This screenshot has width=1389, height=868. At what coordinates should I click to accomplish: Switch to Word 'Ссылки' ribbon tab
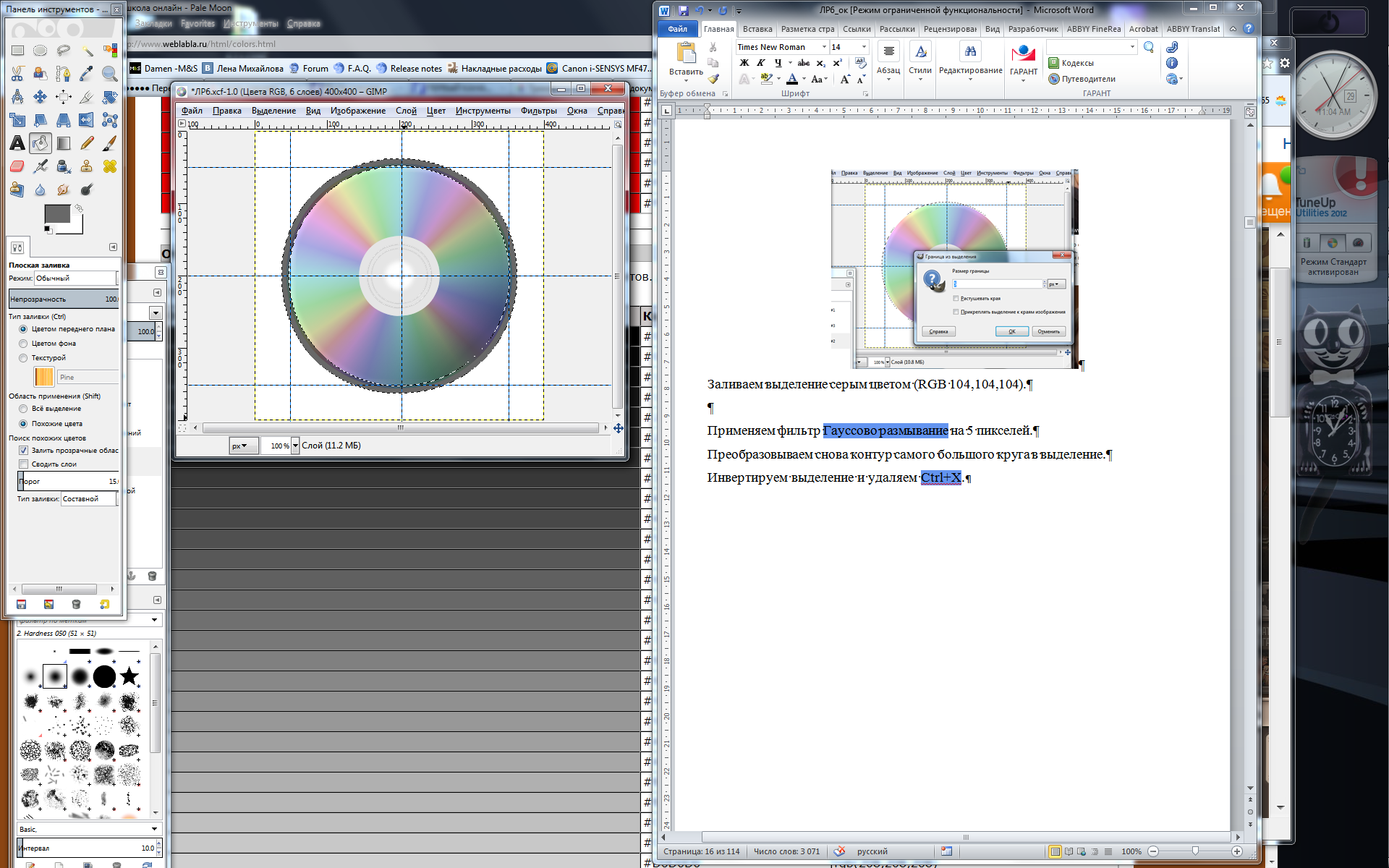pyautogui.click(x=857, y=29)
